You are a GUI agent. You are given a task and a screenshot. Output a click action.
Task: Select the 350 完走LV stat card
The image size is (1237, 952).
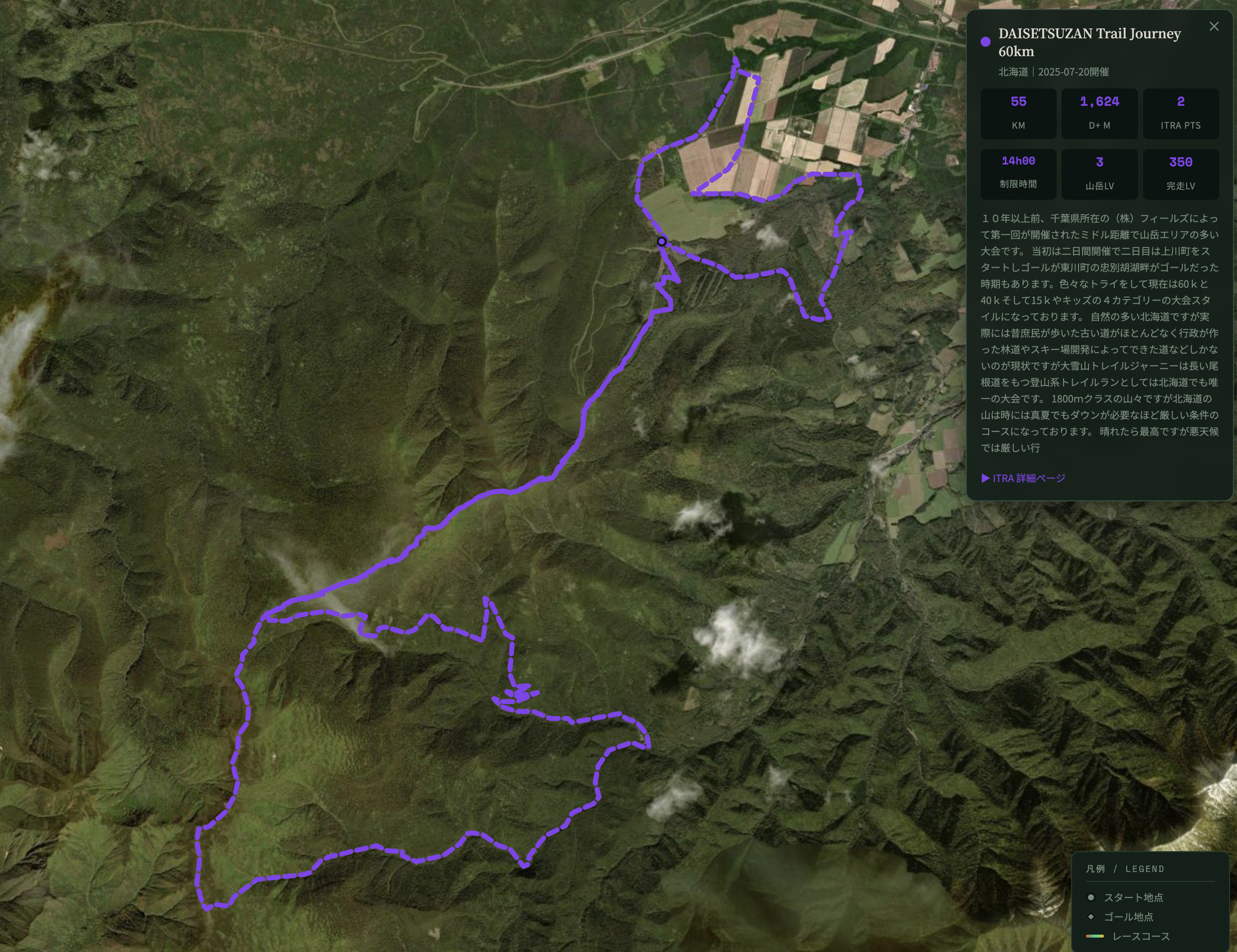1180,174
